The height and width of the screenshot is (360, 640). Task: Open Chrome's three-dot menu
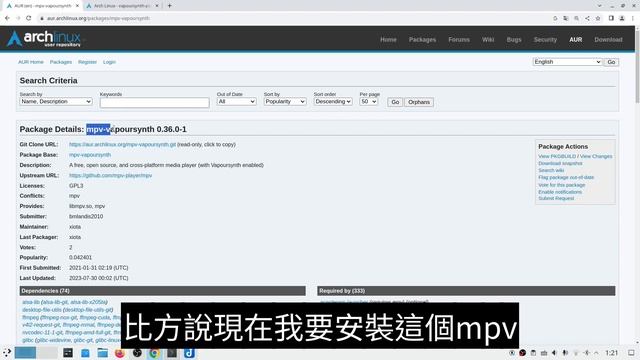pyautogui.click(x=633, y=18)
